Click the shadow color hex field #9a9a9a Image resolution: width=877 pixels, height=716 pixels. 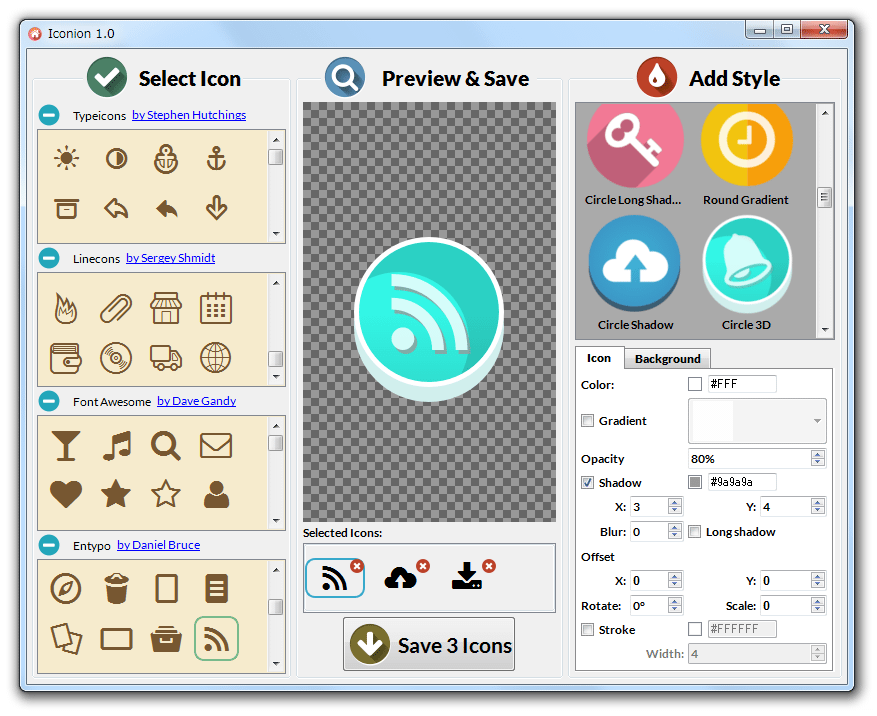coord(742,482)
